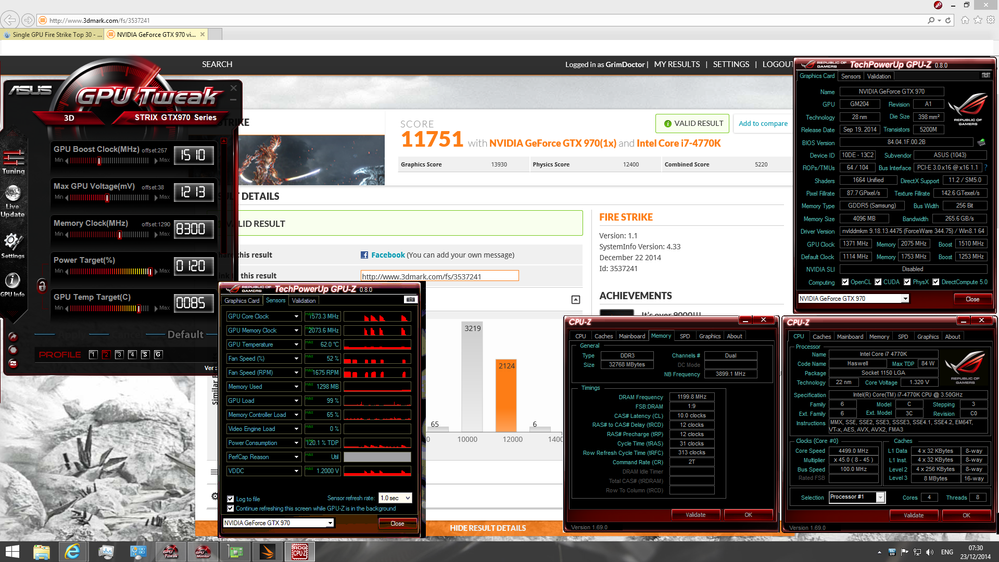
Task: Click Default button in GPU Tweak
Action: tap(185, 335)
